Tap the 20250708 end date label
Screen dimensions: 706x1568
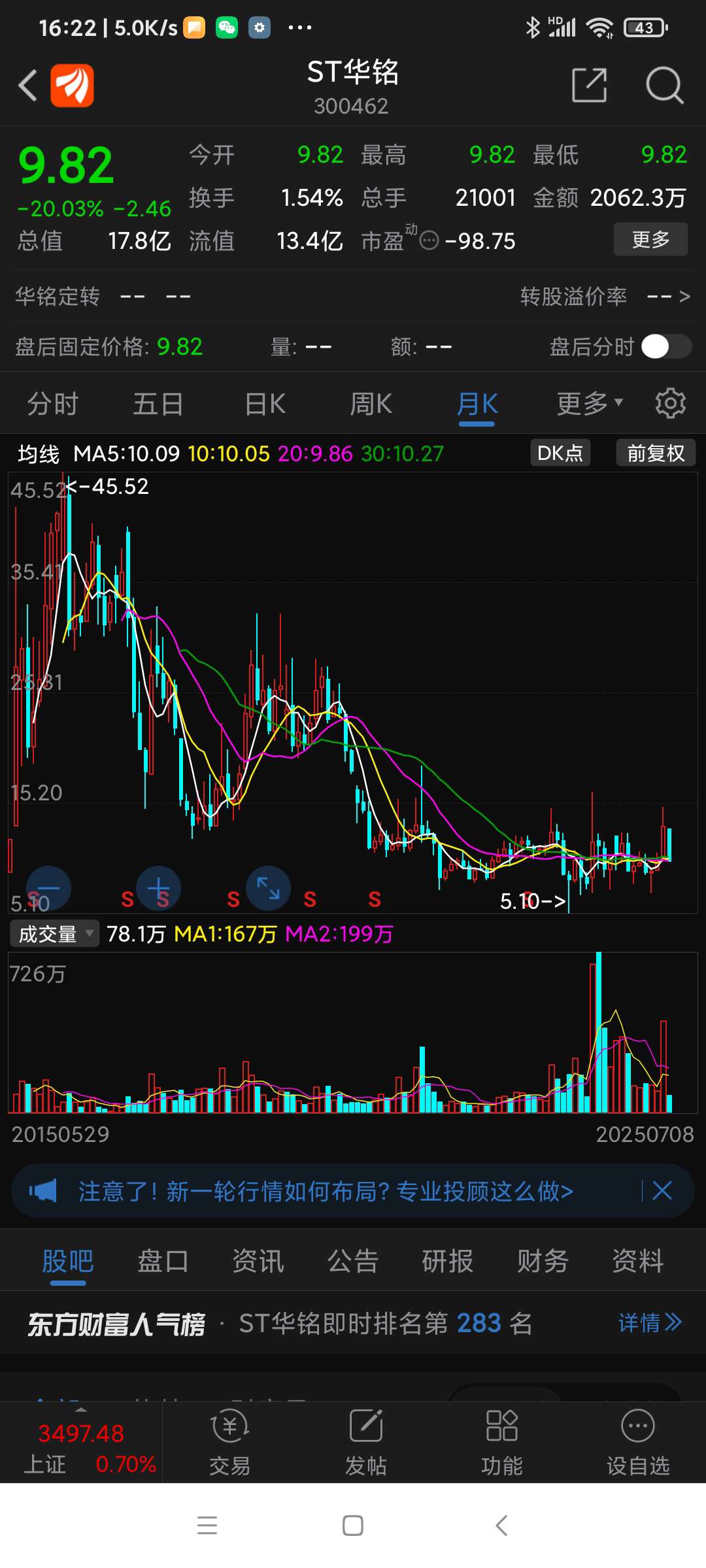645,1134
